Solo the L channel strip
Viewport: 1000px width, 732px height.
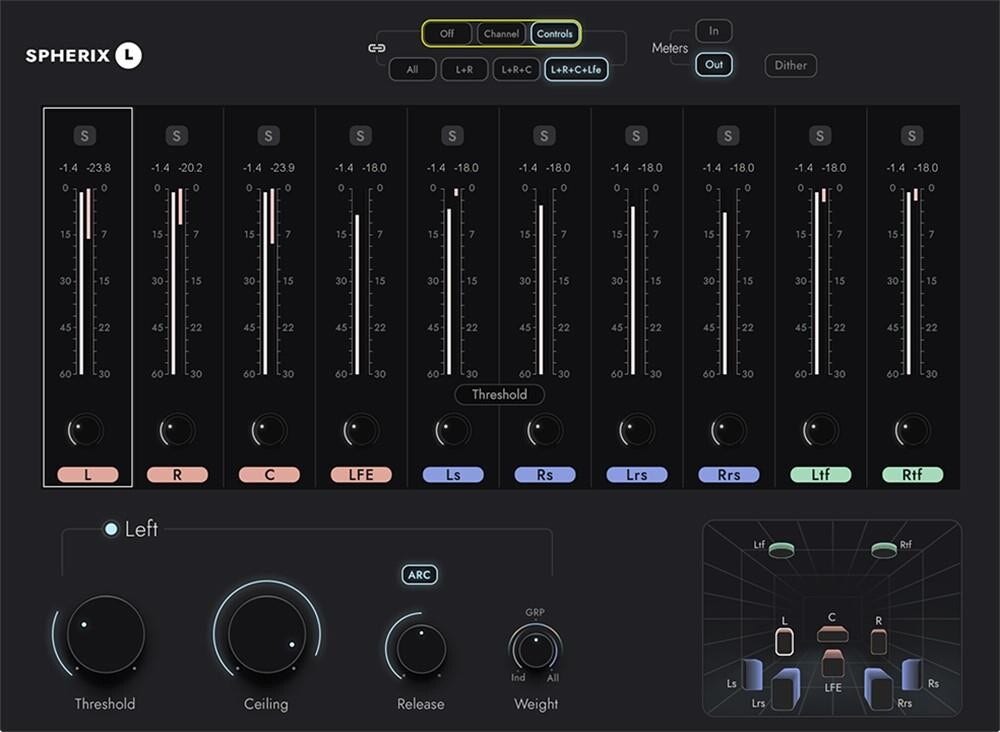click(86, 135)
